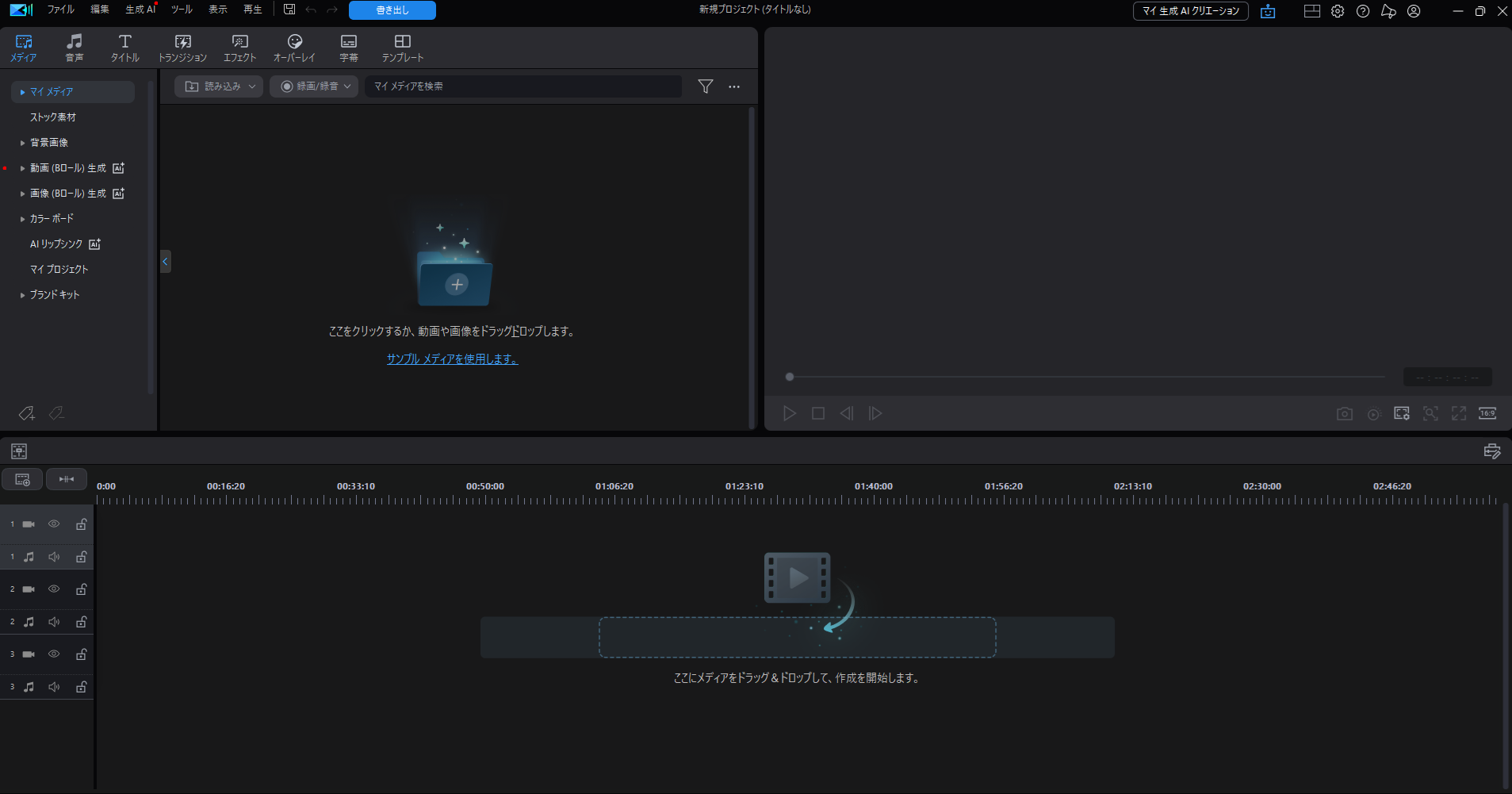
Task: Open the オーバーレイ (Overlay) room
Action: (294, 48)
